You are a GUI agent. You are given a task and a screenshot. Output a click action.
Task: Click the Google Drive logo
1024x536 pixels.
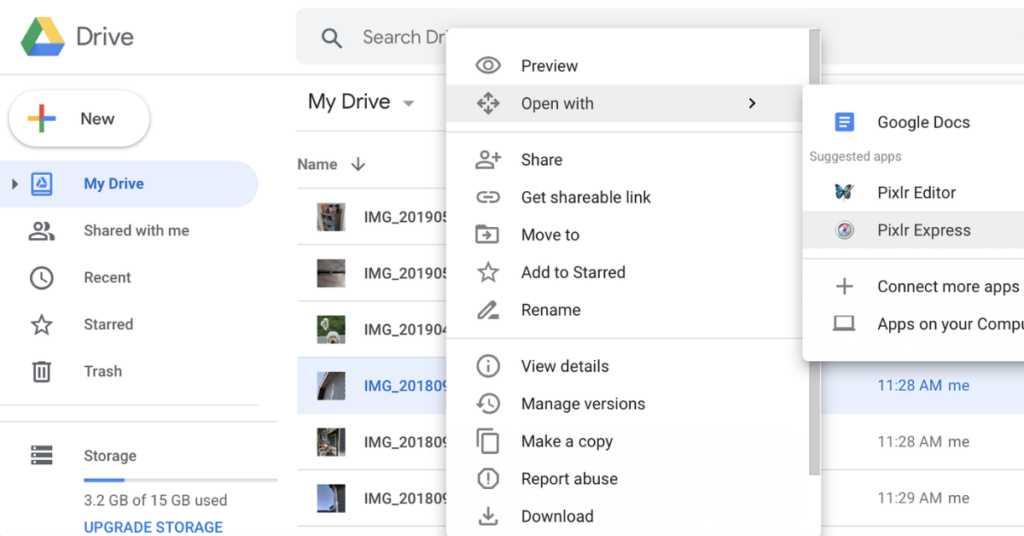click(x=43, y=37)
